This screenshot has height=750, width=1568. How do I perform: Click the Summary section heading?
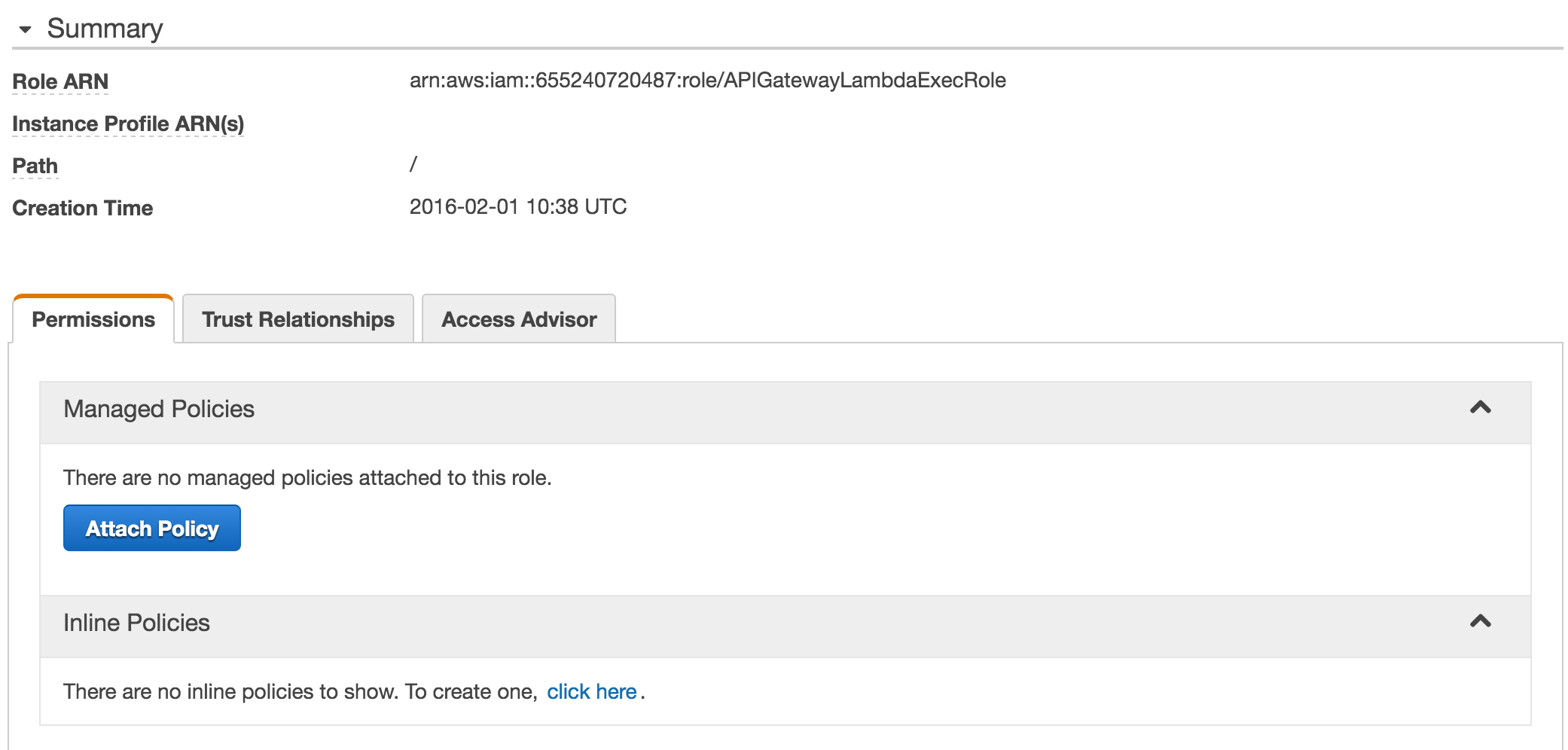[x=105, y=29]
